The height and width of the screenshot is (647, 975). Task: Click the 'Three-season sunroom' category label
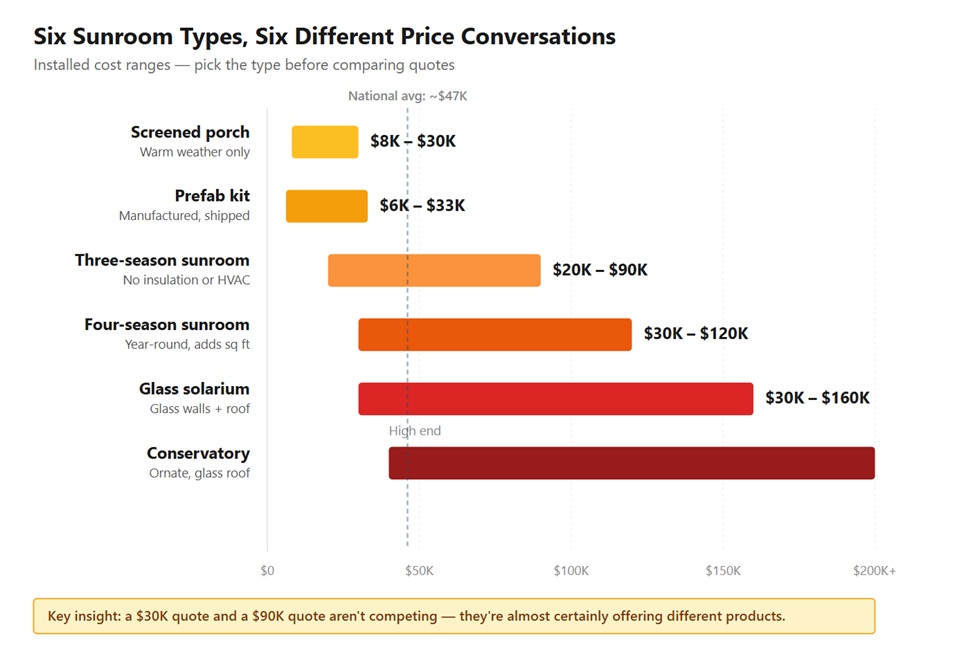162,260
